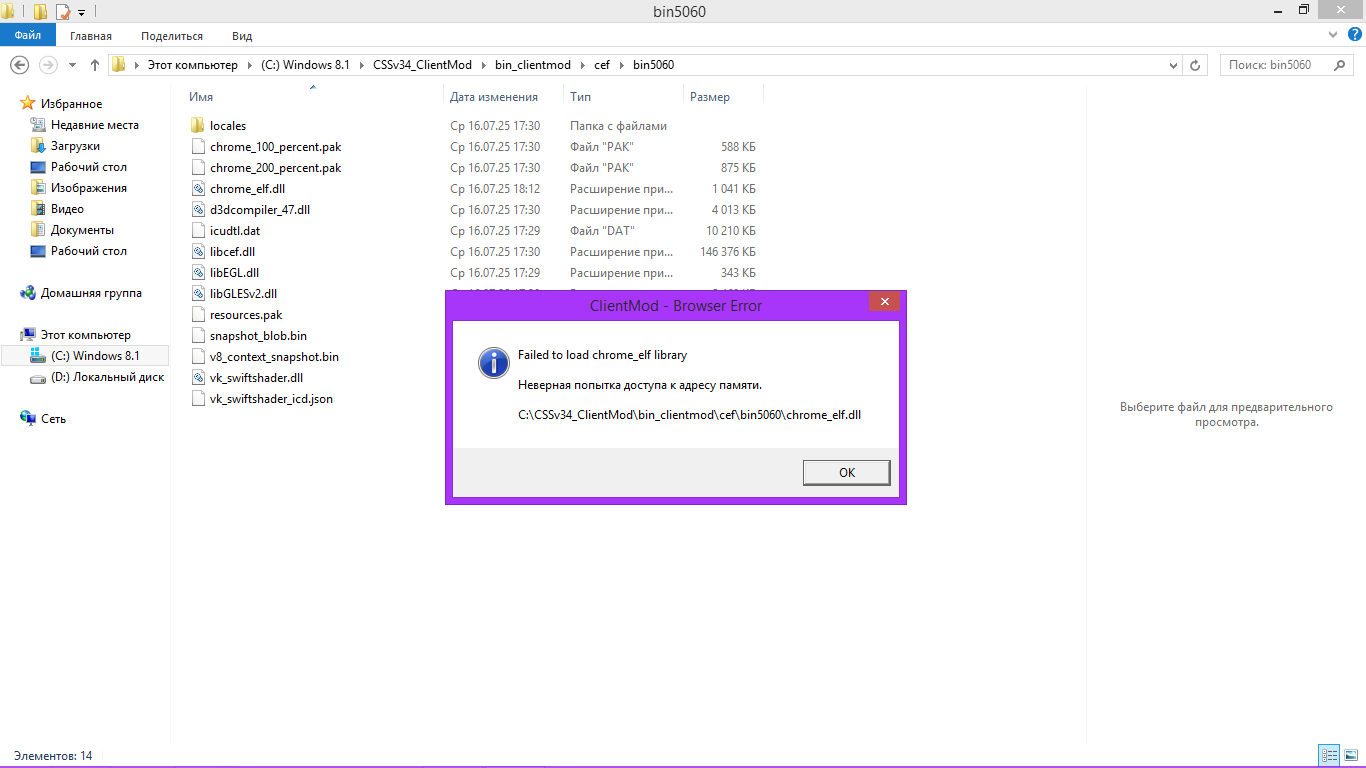The width and height of the screenshot is (1366, 768).
Task: Switch to details view layout
Action: click(x=1329, y=756)
